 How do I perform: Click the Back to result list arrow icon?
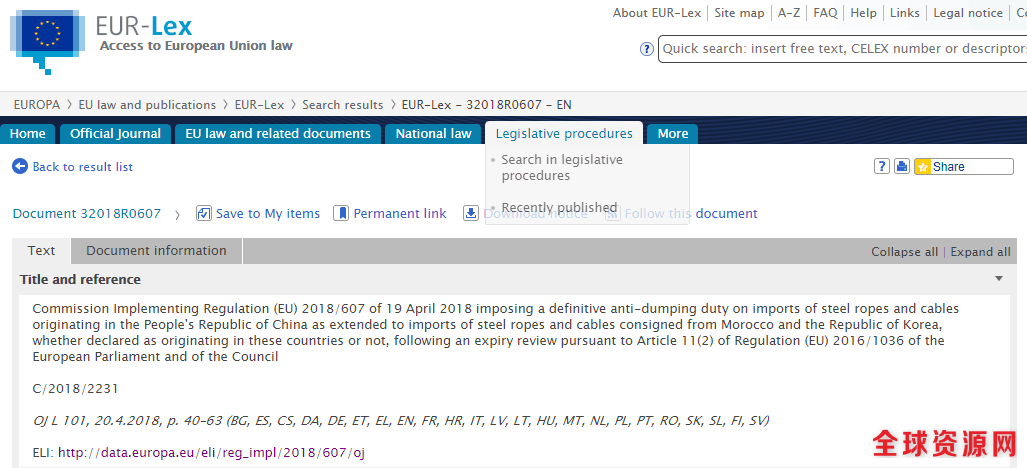tap(20, 166)
